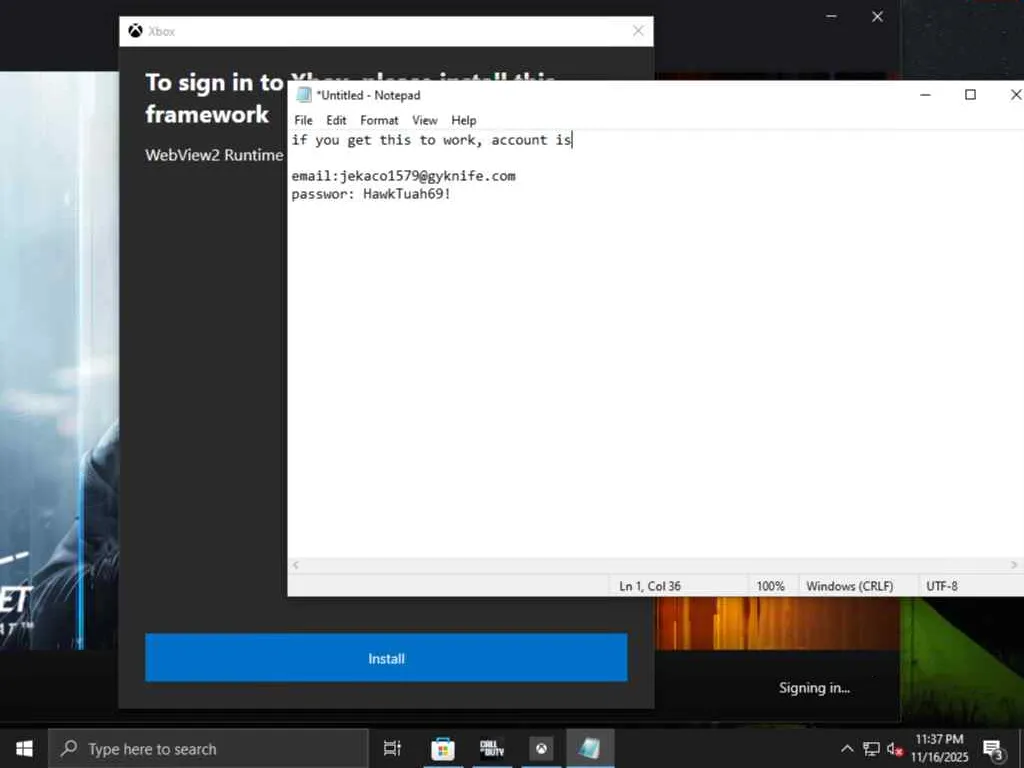Open Microsoft Store from the taskbar
Viewport: 1024px width, 768px height.
(x=442, y=748)
